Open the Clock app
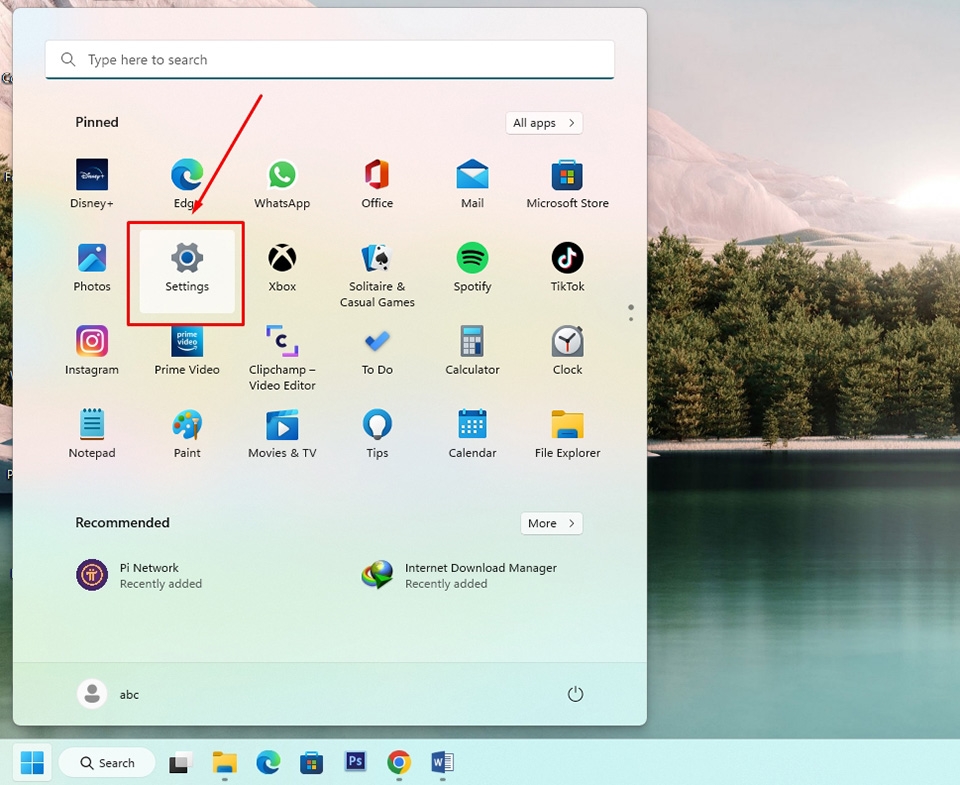The image size is (960, 785). (x=567, y=350)
